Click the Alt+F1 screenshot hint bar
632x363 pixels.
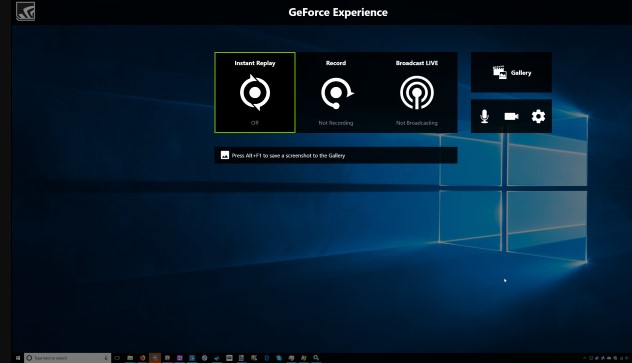(x=336, y=155)
